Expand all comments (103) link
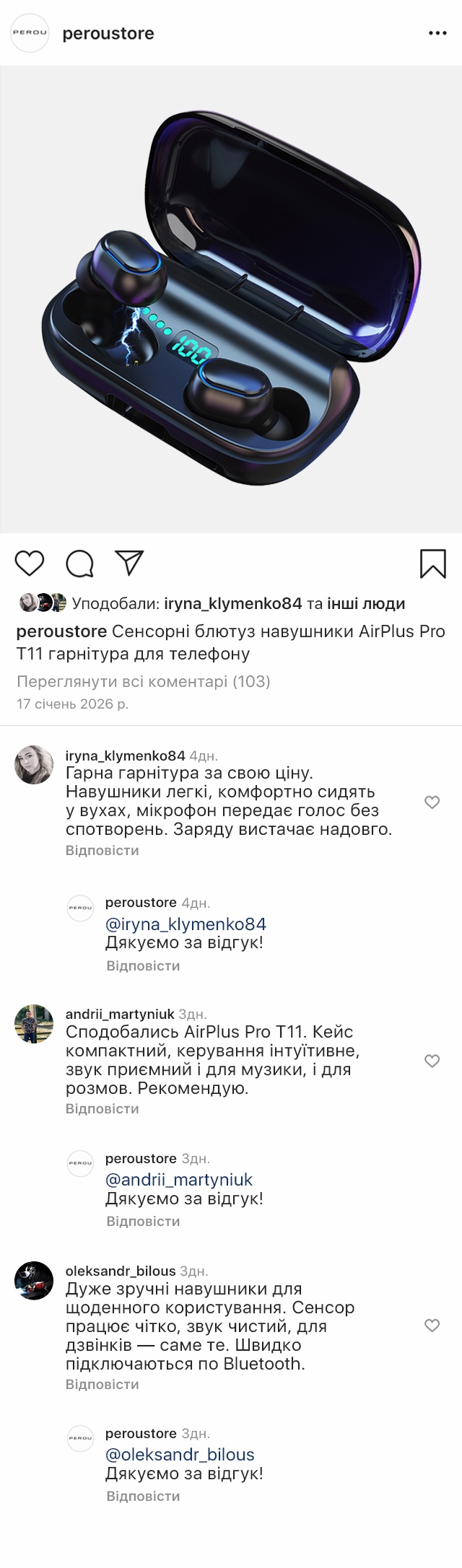The width and height of the screenshot is (462, 1568). click(143, 681)
